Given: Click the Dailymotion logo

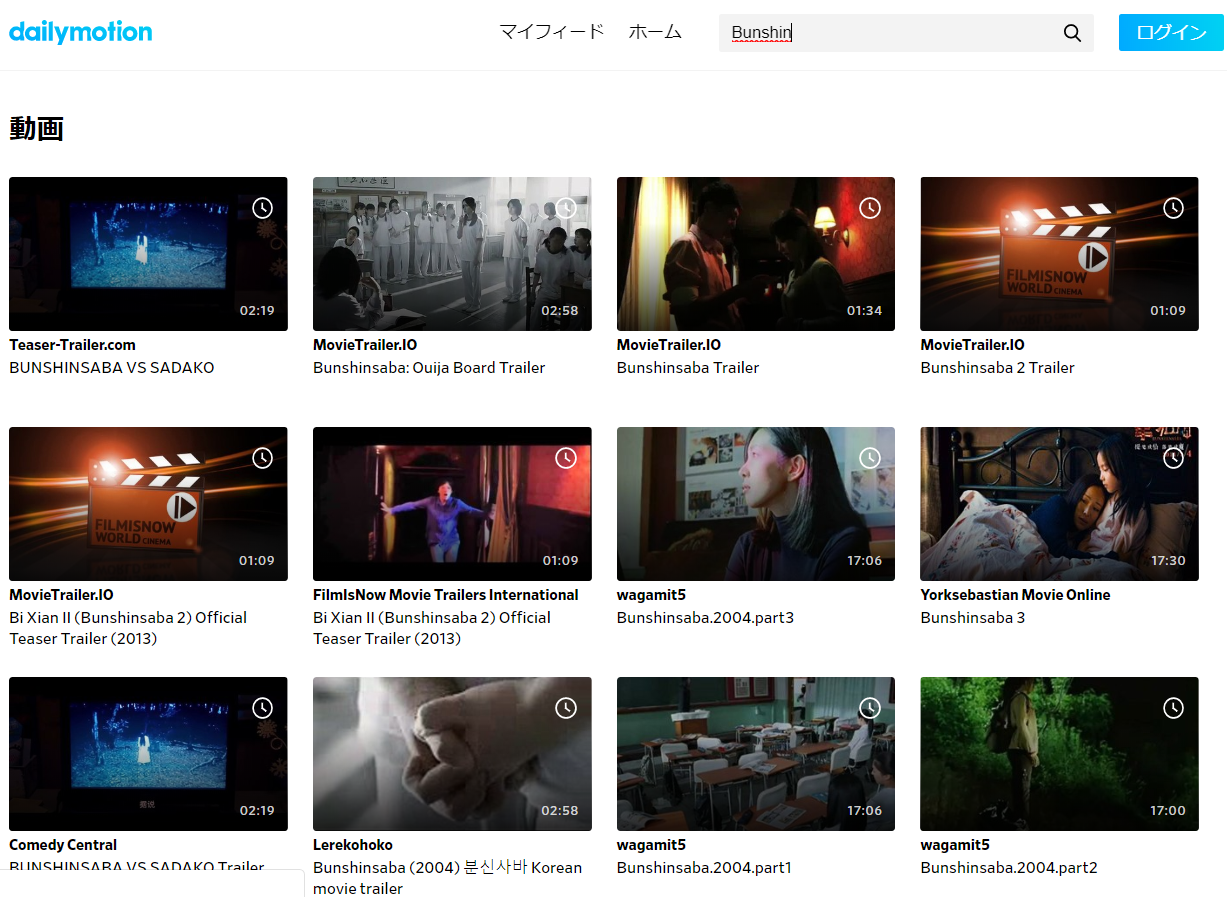Looking at the screenshot, I should pos(81,32).
